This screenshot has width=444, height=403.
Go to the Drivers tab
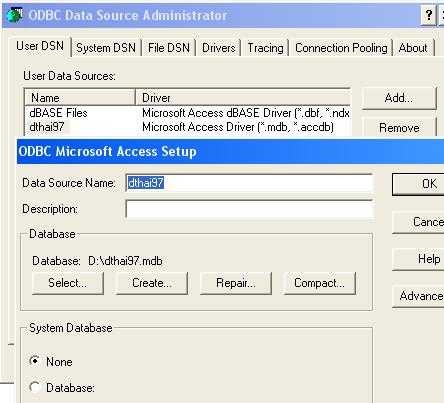219,48
